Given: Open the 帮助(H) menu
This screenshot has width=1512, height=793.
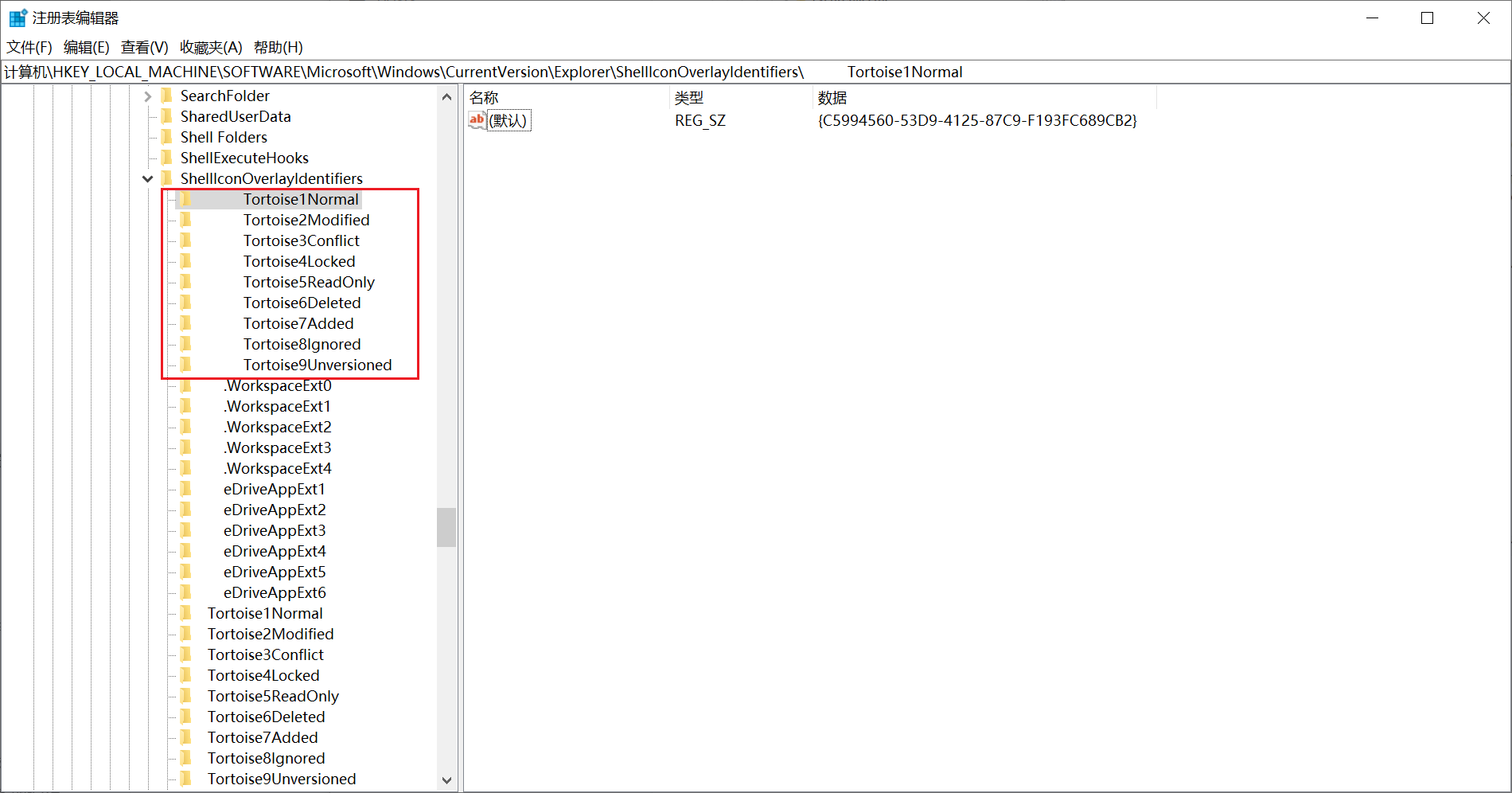Looking at the screenshot, I should coord(279,47).
